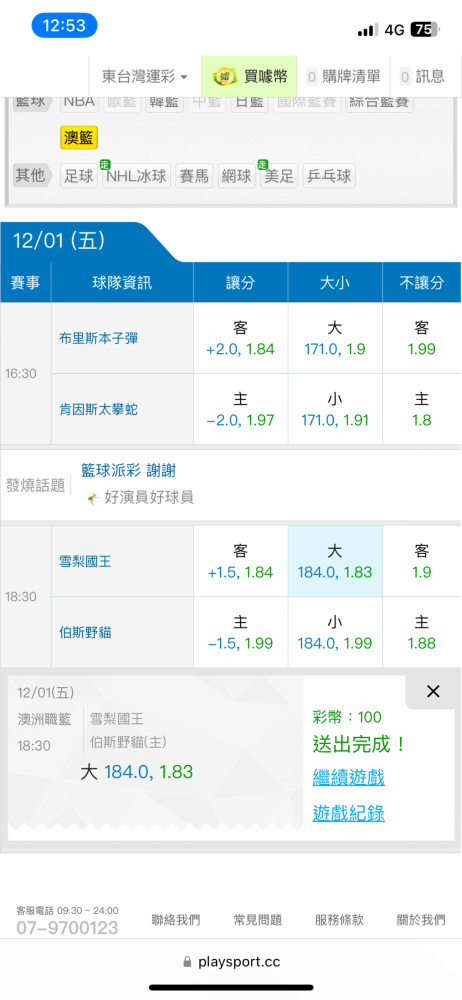Select the 澳籃 league tab

coord(79,137)
